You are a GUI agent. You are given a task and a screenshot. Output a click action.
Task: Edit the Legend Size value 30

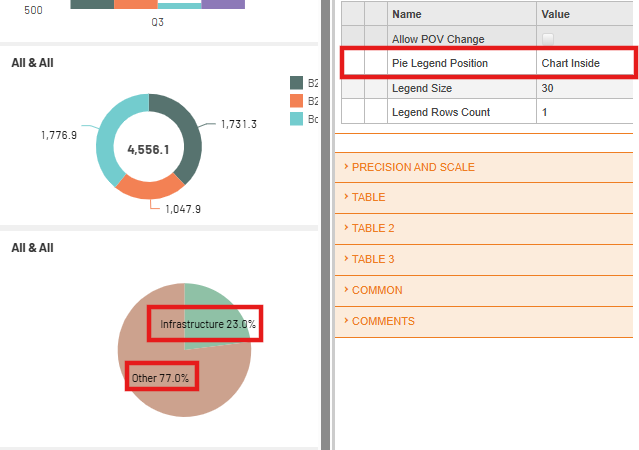pyautogui.click(x=584, y=88)
